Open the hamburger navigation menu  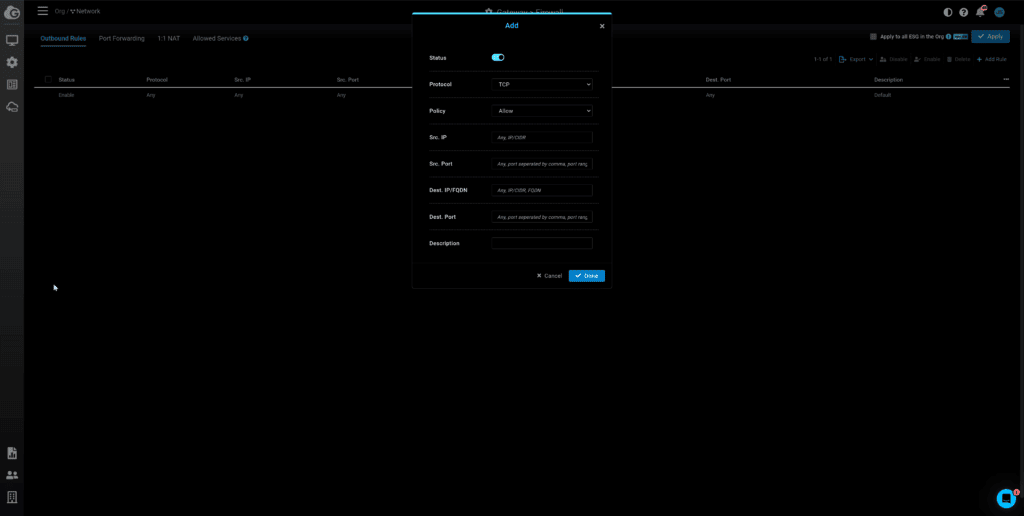pyautogui.click(x=42, y=11)
